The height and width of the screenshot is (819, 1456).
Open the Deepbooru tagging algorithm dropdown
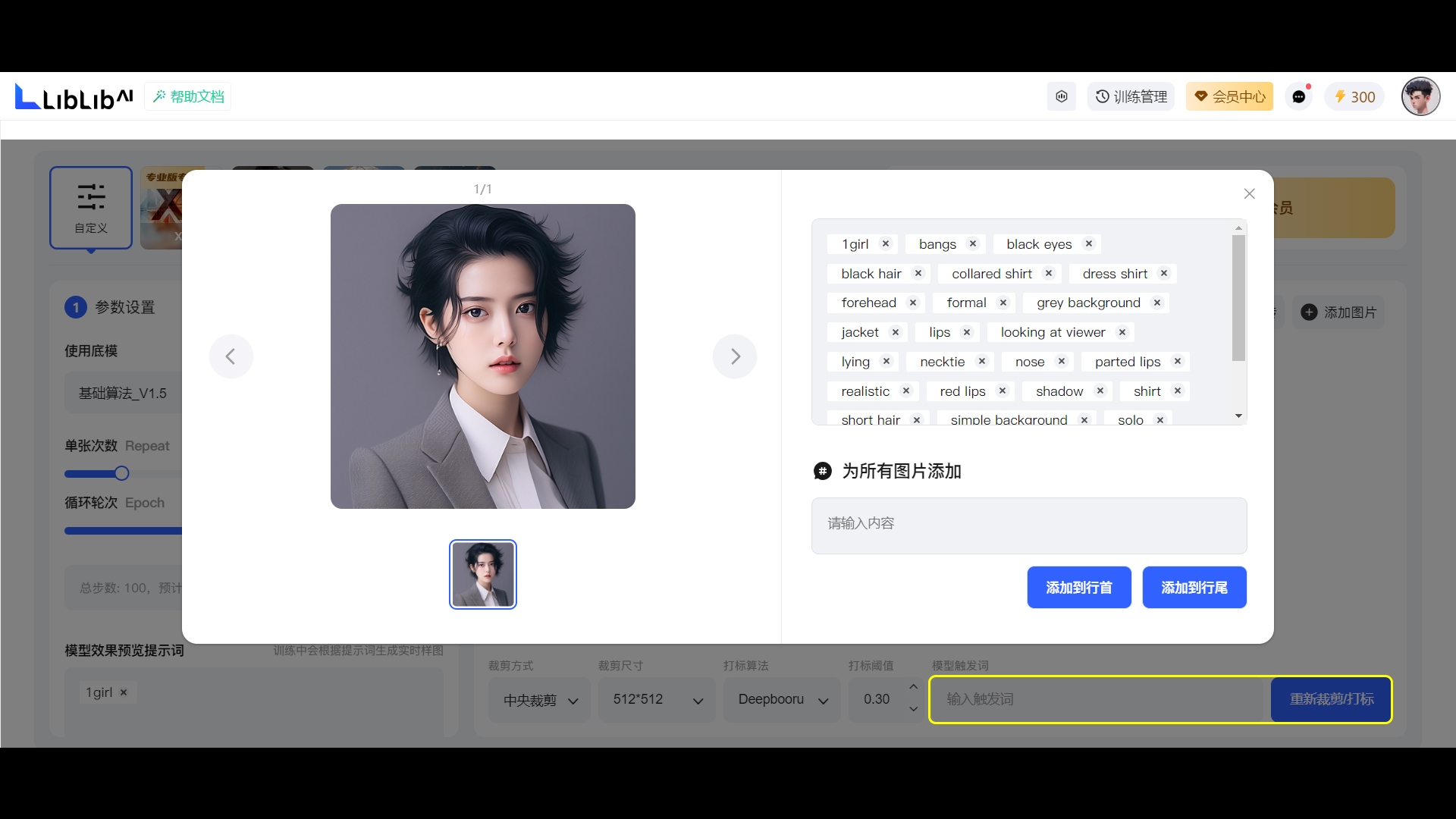782,700
